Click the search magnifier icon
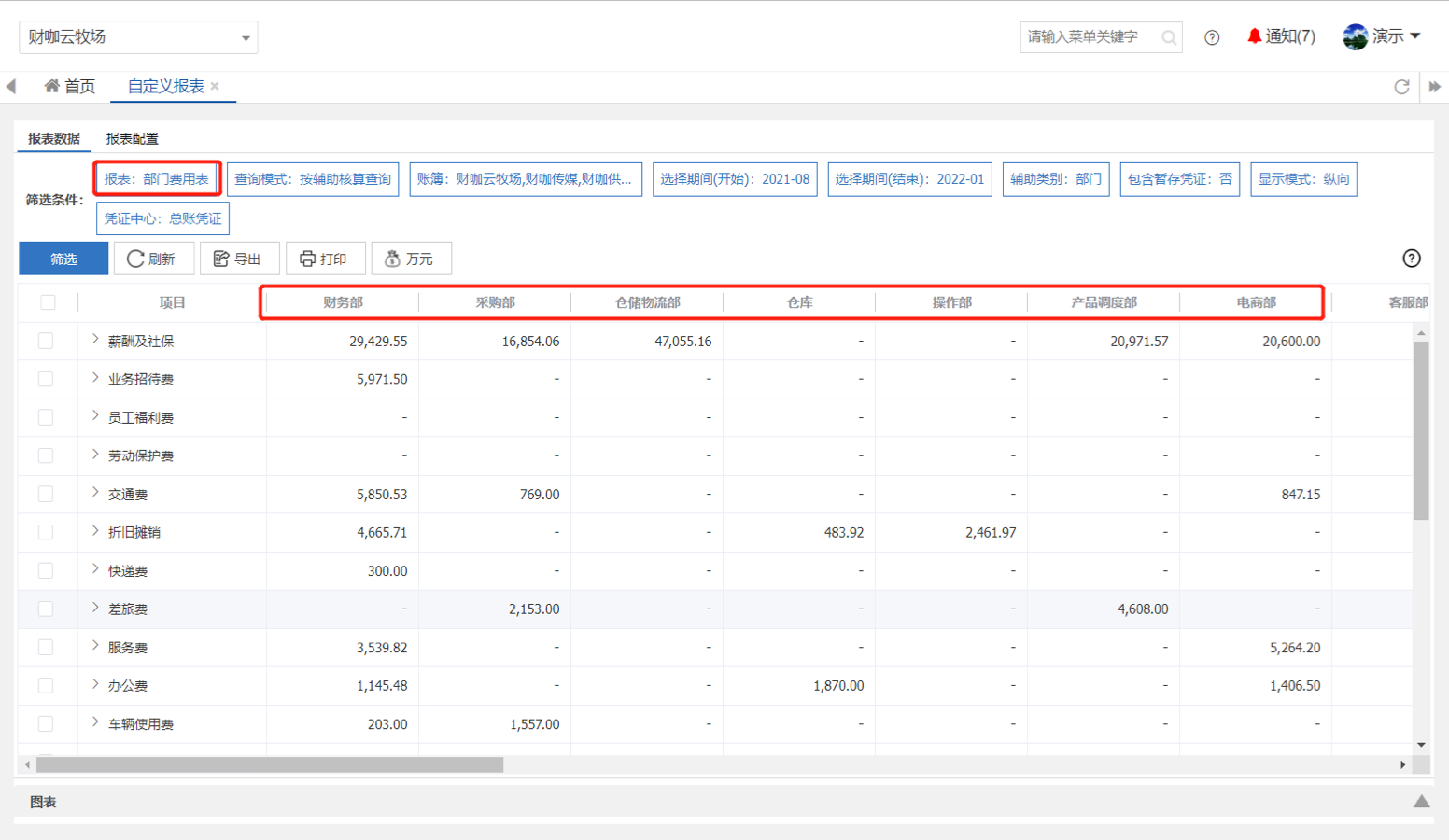 point(1168,37)
